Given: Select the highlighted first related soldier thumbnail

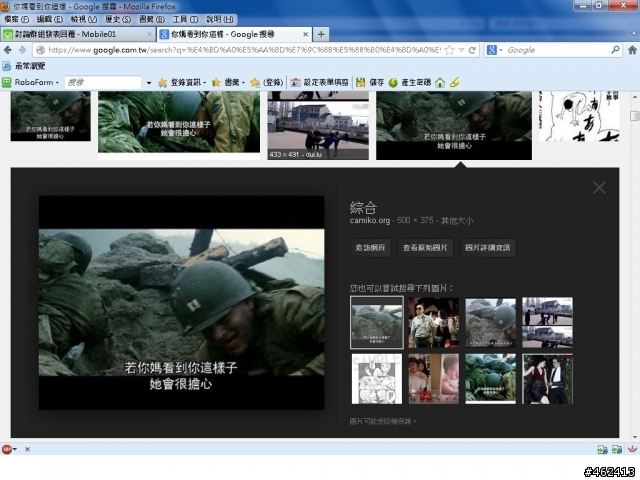Looking at the screenshot, I should coord(377,323).
